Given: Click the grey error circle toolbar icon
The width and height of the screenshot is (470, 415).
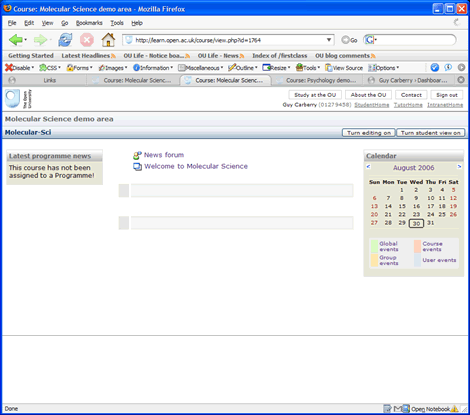Looking at the screenshot, I should coord(461,68).
